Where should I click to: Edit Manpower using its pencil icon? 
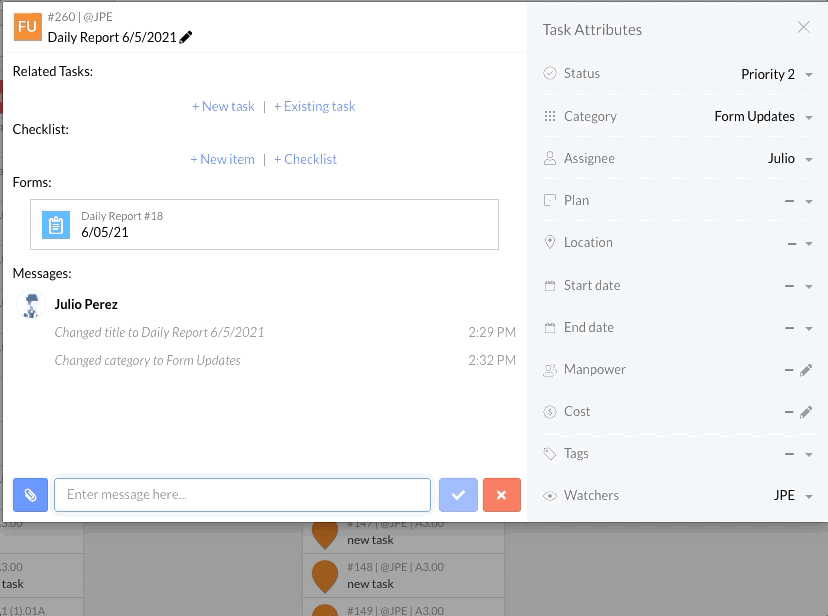(806, 370)
